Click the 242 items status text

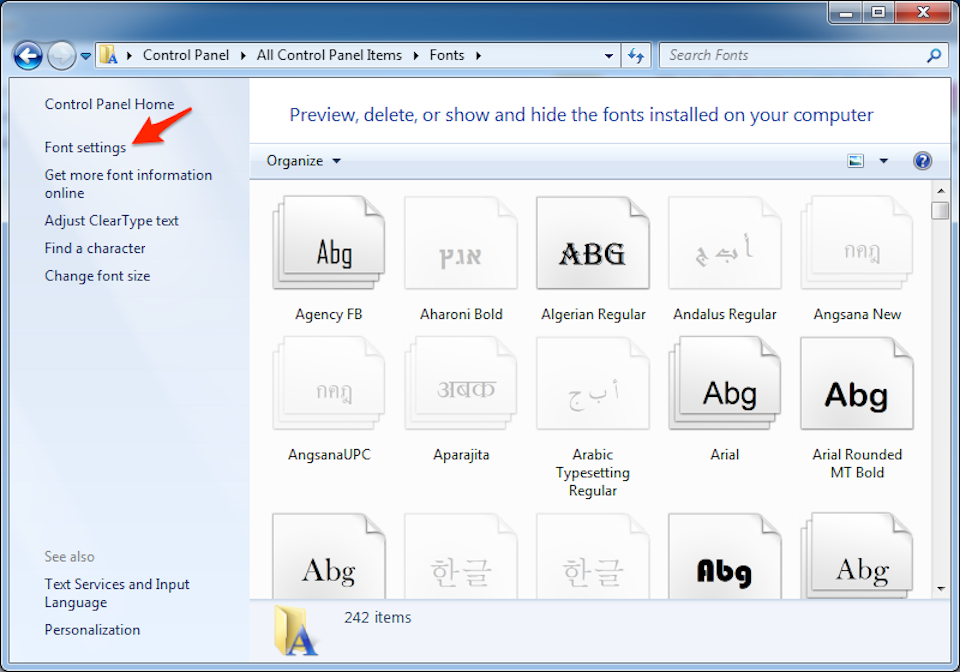pos(378,618)
